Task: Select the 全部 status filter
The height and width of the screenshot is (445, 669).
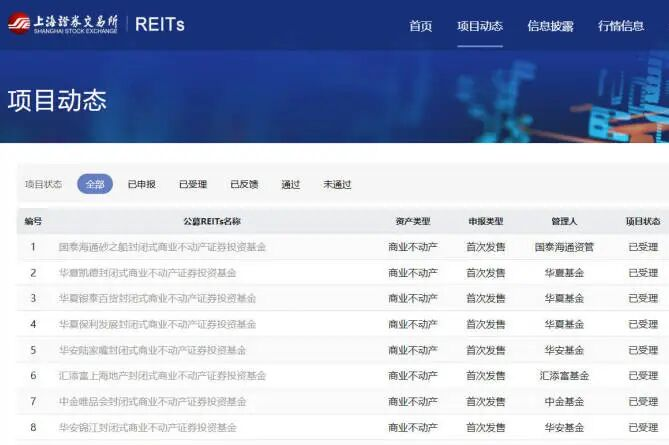Action: tap(95, 184)
